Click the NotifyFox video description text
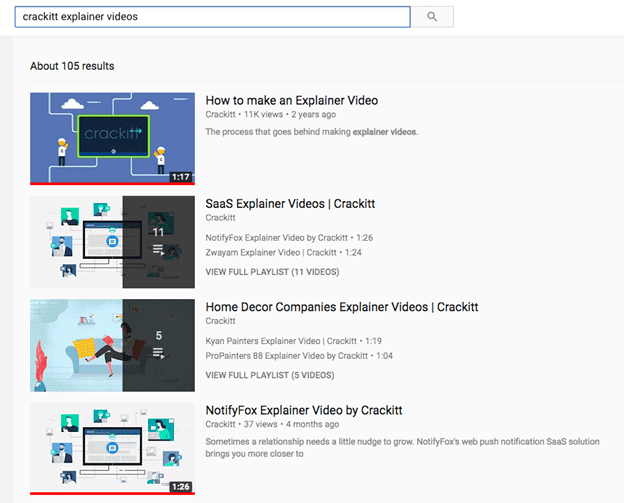 tap(403, 448)
